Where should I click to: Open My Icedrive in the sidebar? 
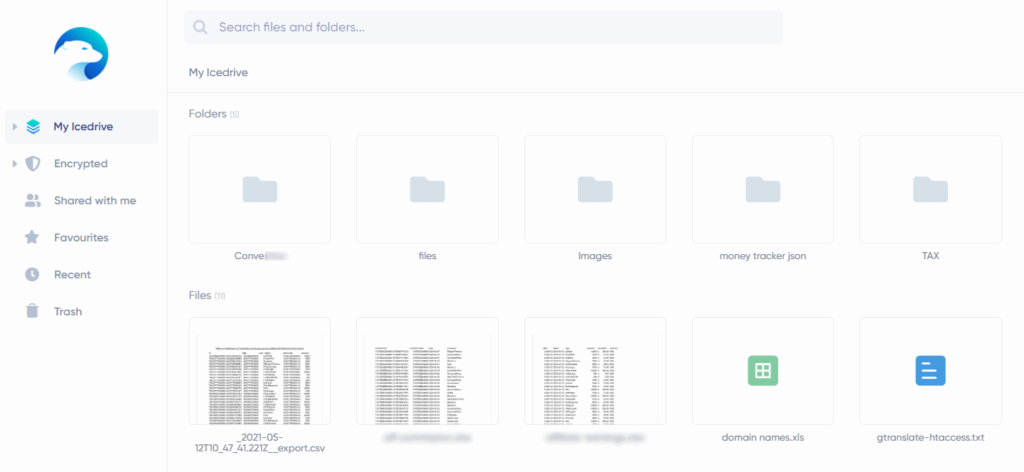click(81, 127)
